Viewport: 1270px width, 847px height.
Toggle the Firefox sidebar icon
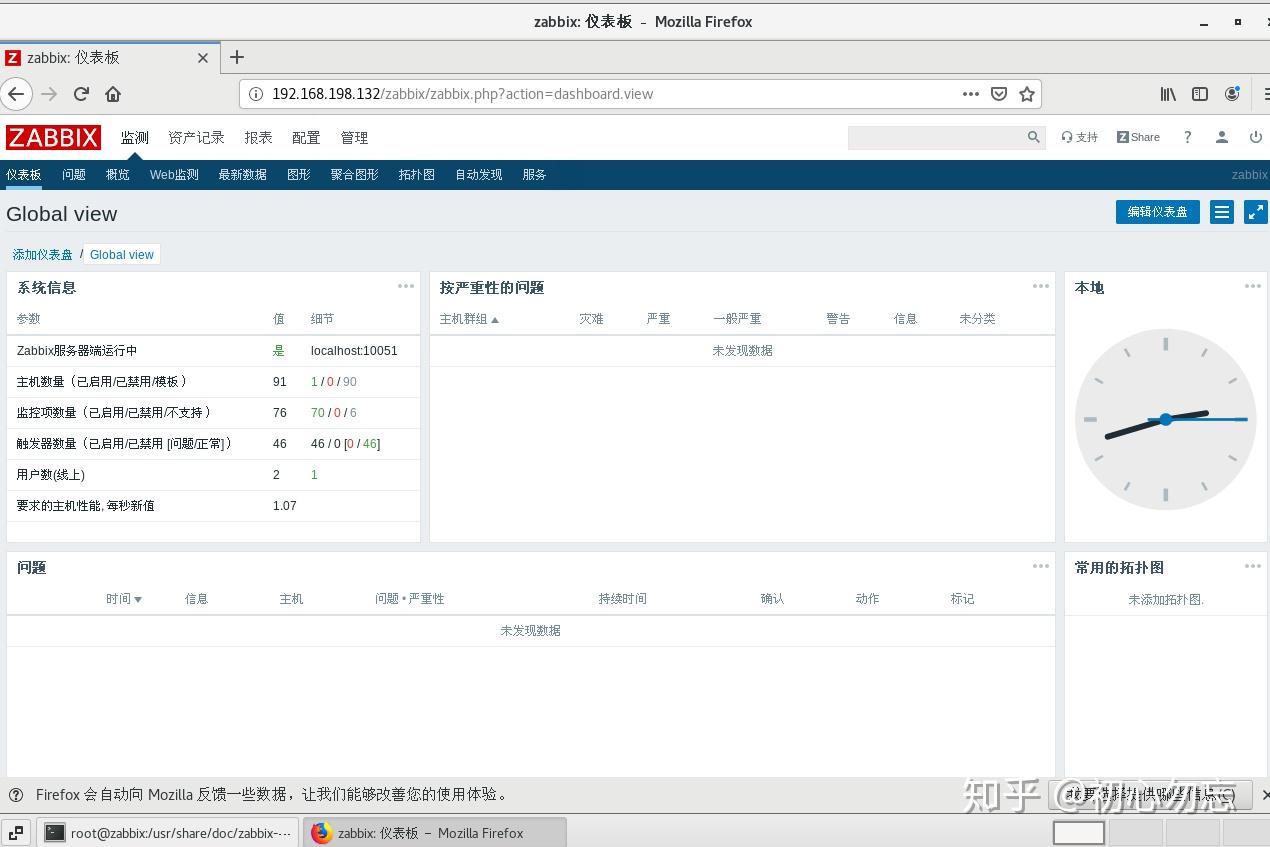[1200, 94]
